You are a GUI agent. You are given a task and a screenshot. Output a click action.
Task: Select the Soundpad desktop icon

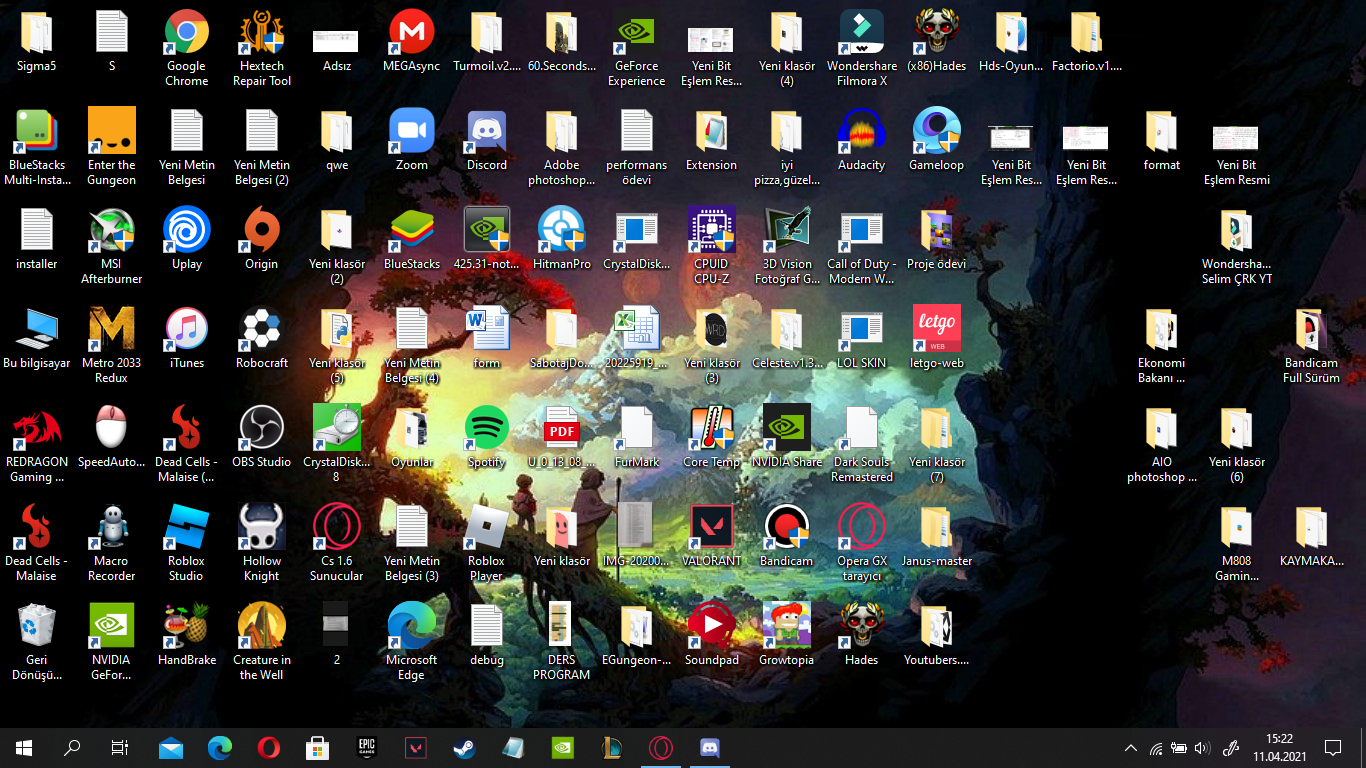pos(712,635)
